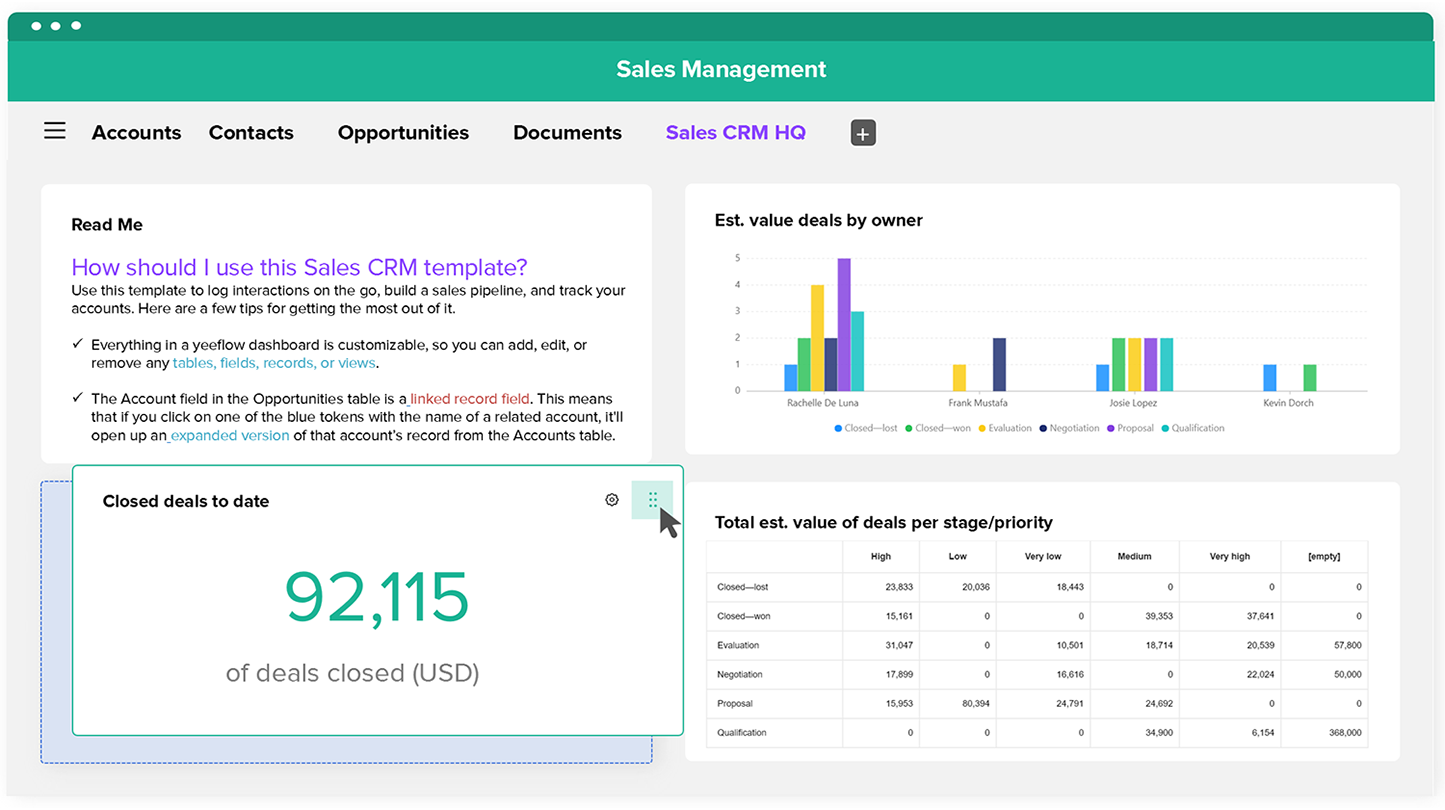Click the 'Low' column header
The height and width of the screenshot is (810, 1445).
[x=958, y=556]
